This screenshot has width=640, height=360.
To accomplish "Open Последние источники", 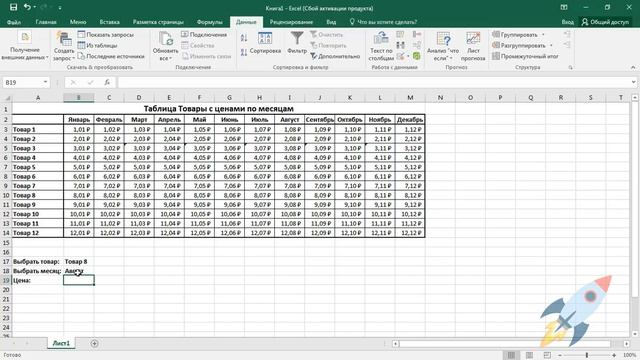I will point(111,56).
